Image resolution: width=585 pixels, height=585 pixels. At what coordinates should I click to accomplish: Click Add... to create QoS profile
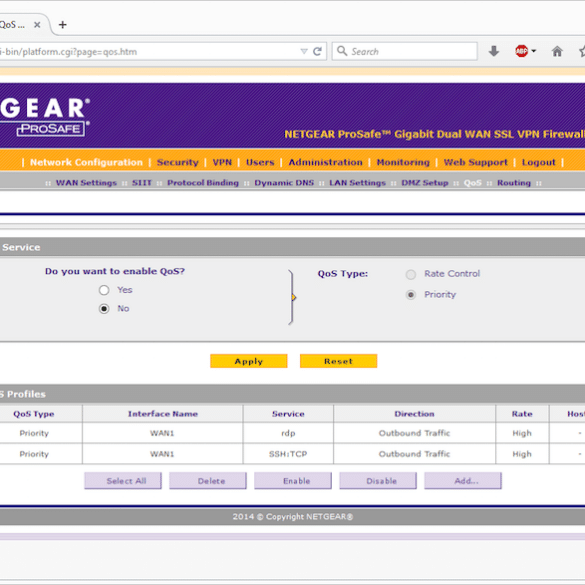coord(463,481)
